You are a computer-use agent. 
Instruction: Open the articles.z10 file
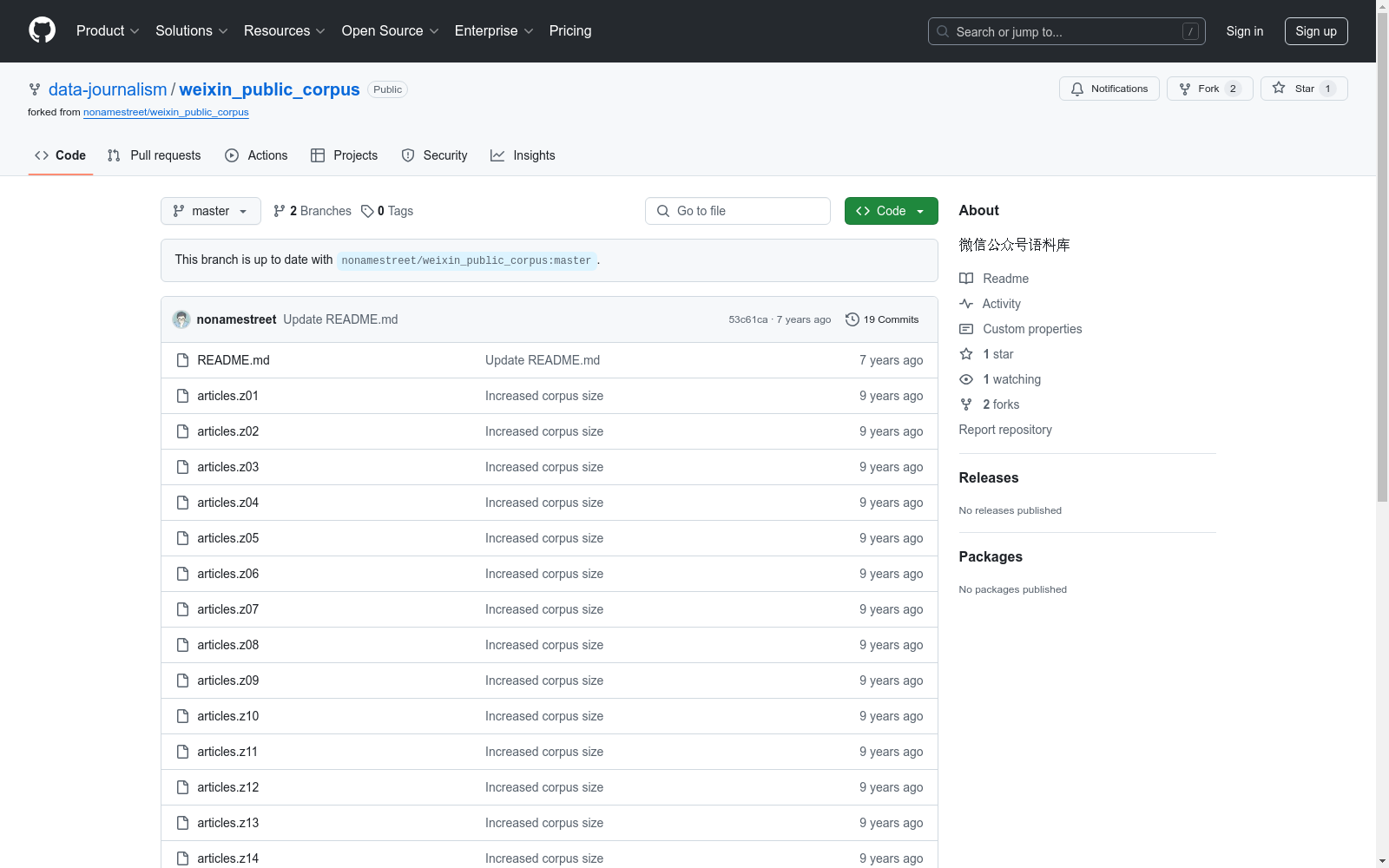(228, 716)
